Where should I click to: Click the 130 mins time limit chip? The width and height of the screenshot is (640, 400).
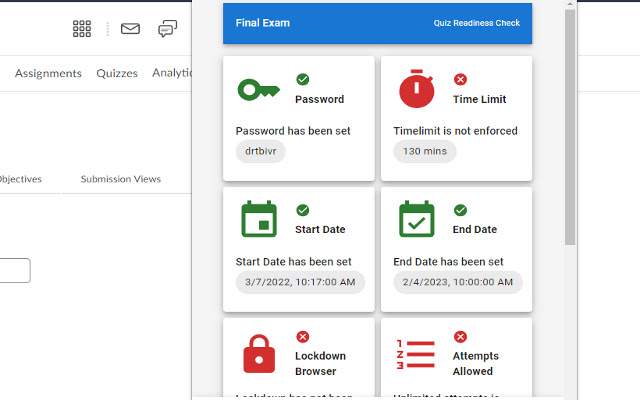click(424, 151)
